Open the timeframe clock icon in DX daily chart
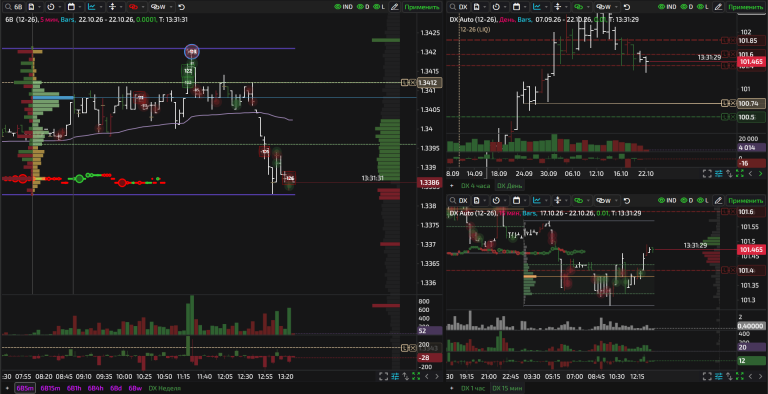This screenshot has height=394, width=768. (496, 7)
